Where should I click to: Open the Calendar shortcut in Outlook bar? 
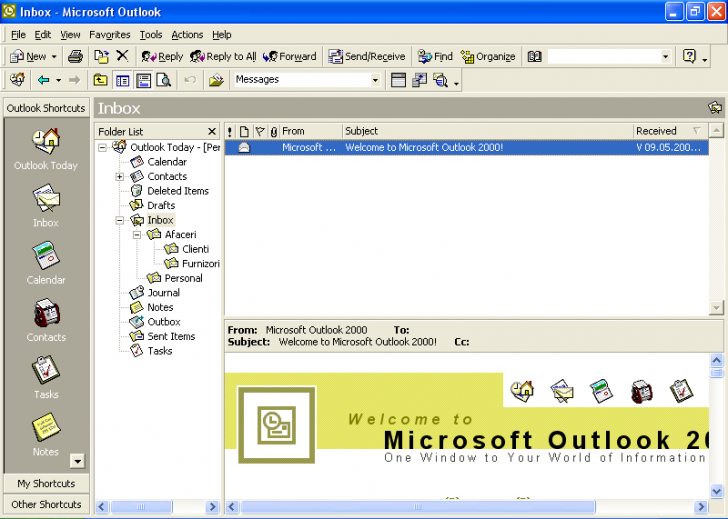(x=46, y=255)
